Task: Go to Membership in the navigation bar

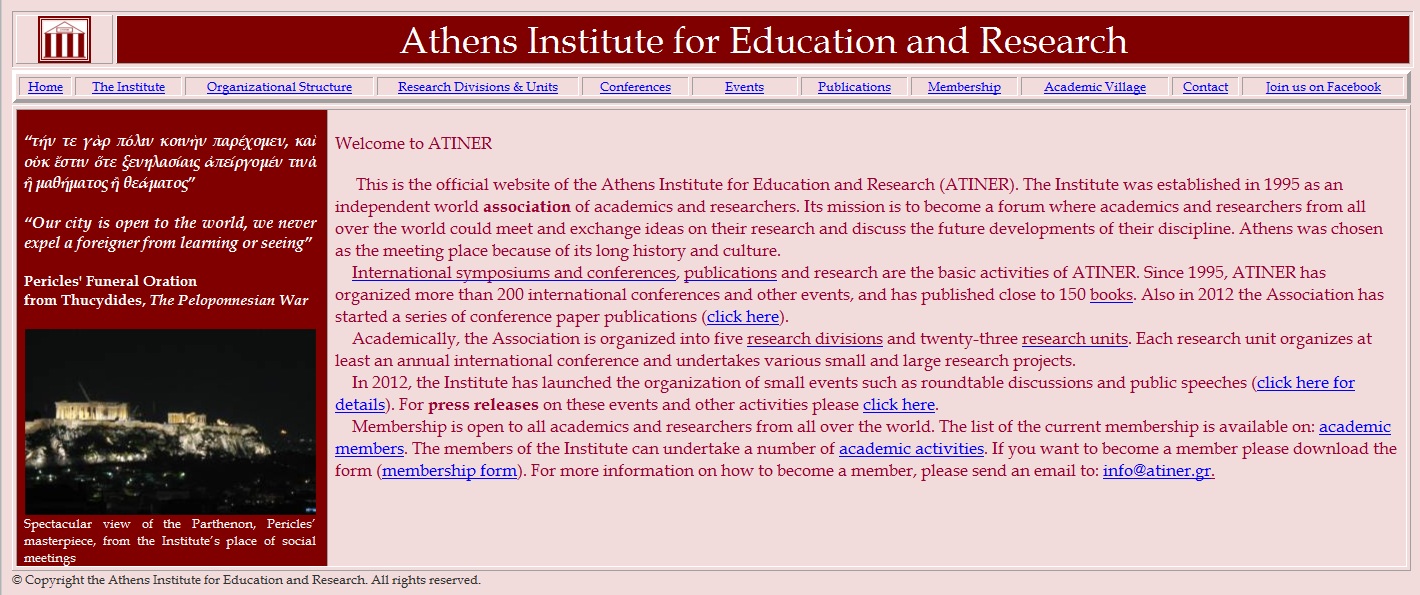Action: coord(964,87)
